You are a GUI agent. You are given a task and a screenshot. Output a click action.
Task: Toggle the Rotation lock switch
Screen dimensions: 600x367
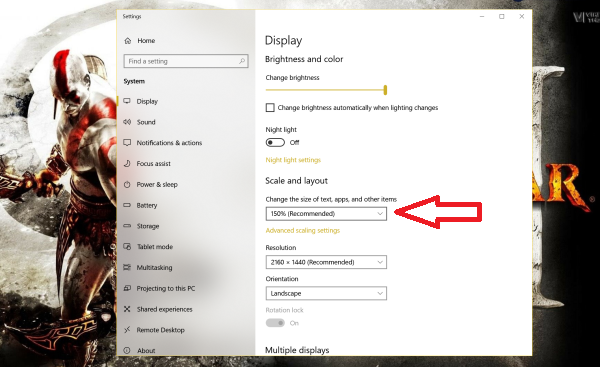point(275,323)
